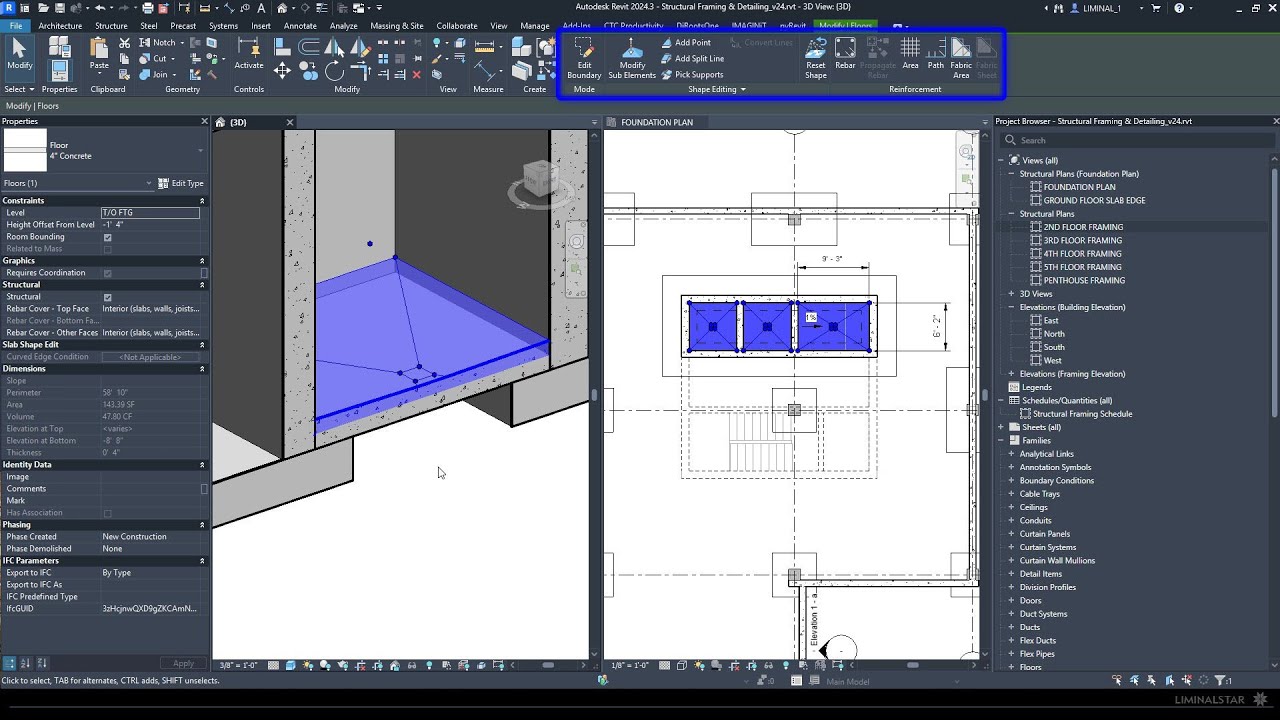
Task: Open the Floors (1) filter dropdown
Action: [78, 183]
